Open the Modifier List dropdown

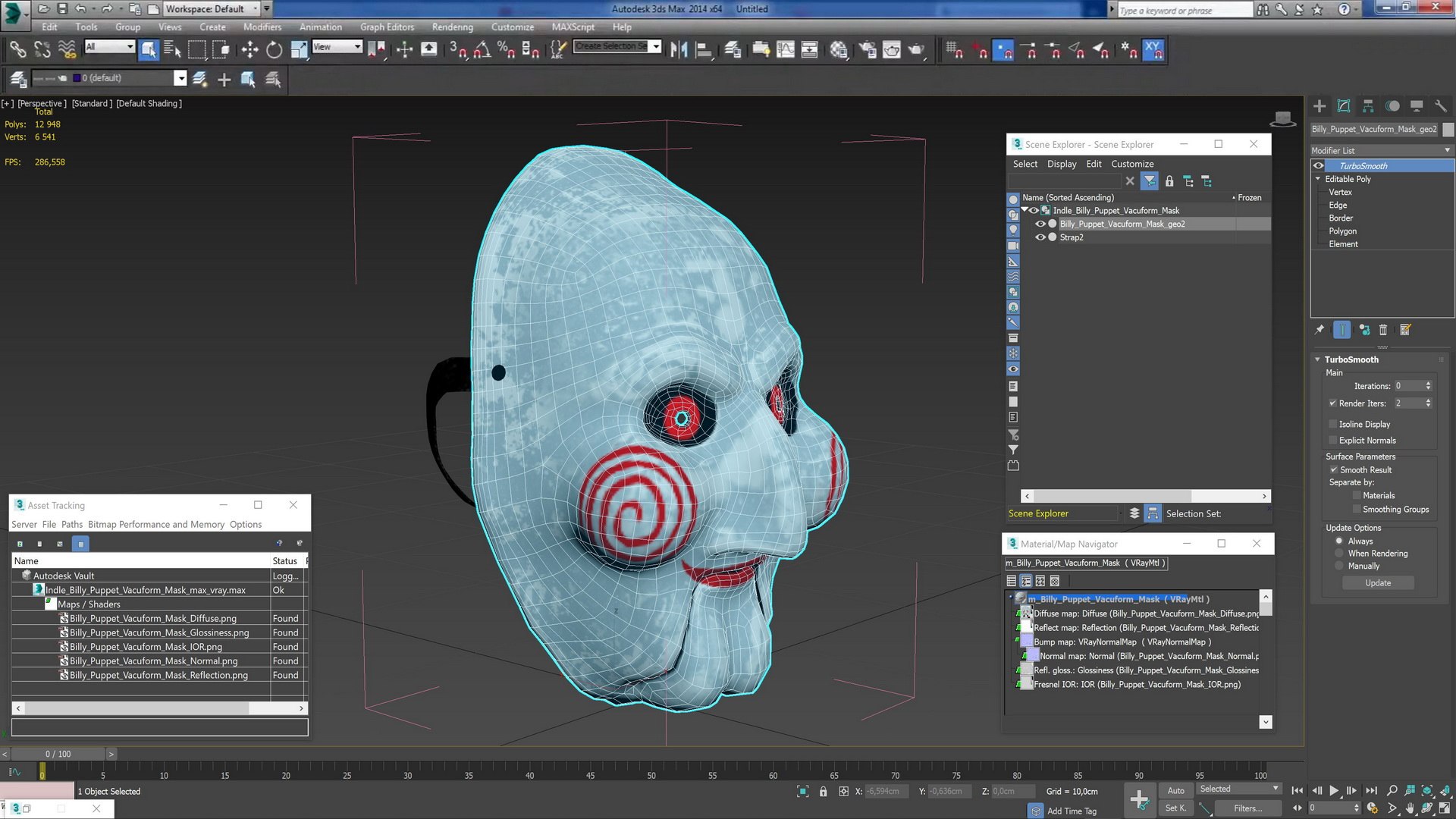tap(1382, 150)
